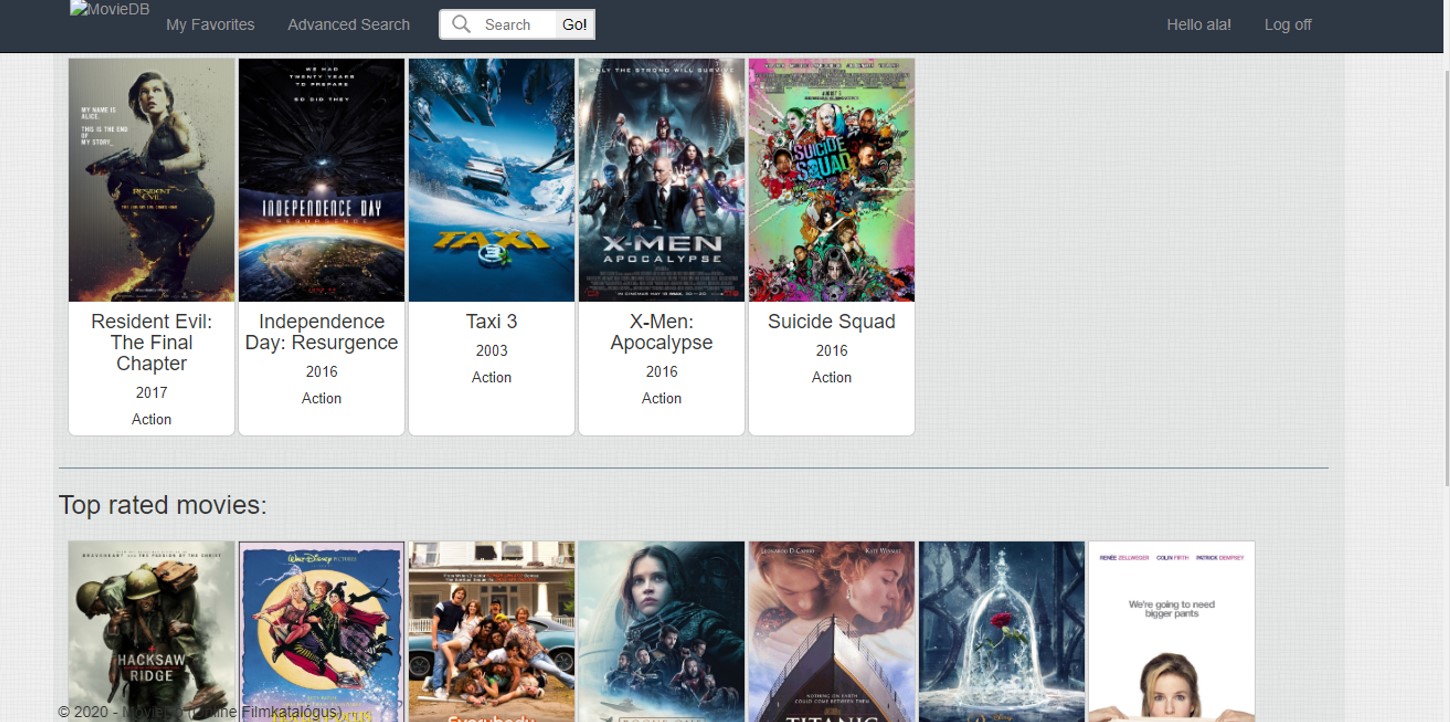Viewport: 1450px width, 722px height.
Task: Open the X-Men: Apocalypse poster
Action: (x=662, y=180)
